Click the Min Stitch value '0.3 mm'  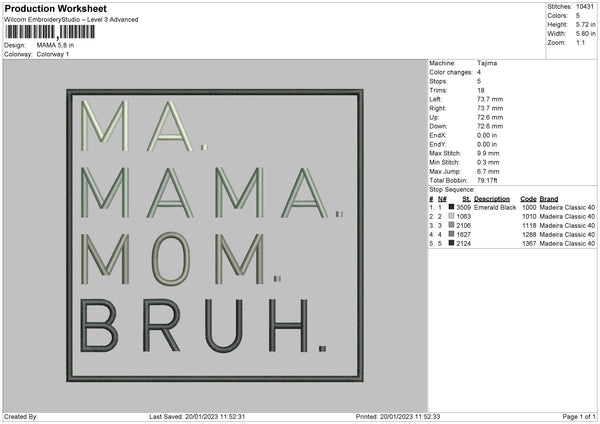(x=488, y=162)
